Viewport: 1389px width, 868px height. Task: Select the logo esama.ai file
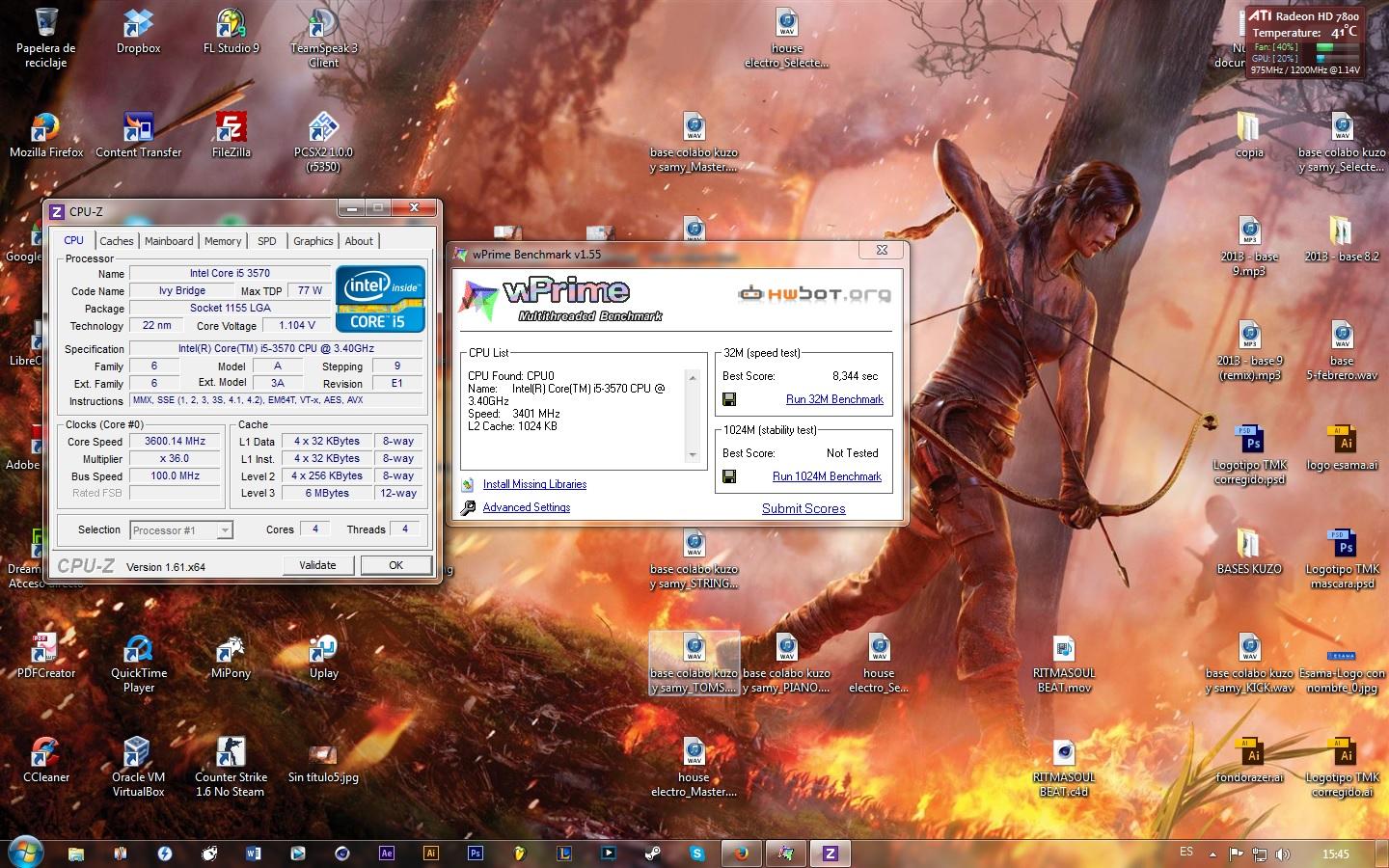1342,448
